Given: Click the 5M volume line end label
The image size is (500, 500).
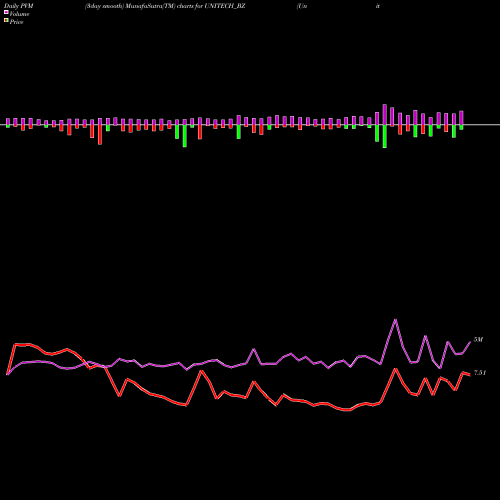Looking at the screenshot, I should coord(478,340).
